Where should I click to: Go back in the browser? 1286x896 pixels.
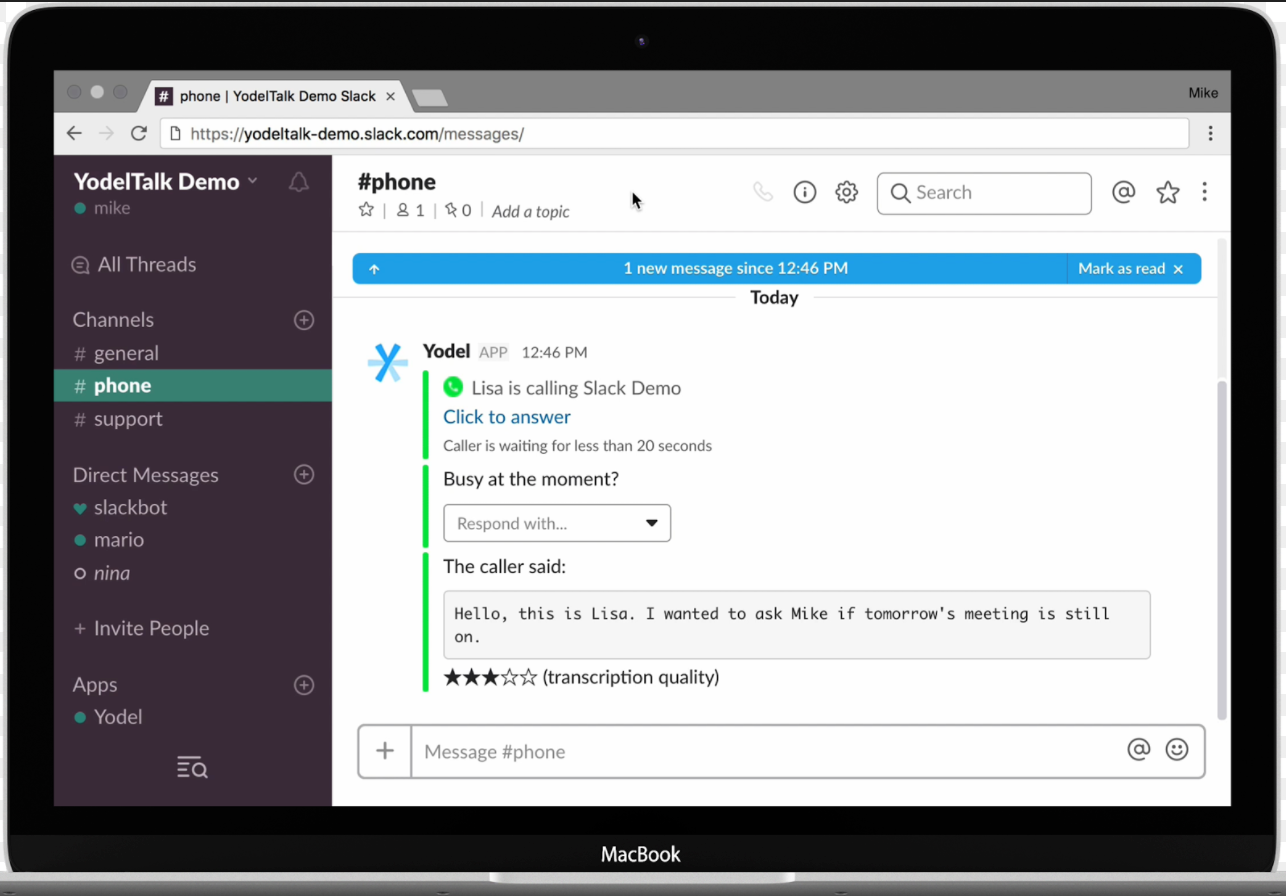pos(74,133)
